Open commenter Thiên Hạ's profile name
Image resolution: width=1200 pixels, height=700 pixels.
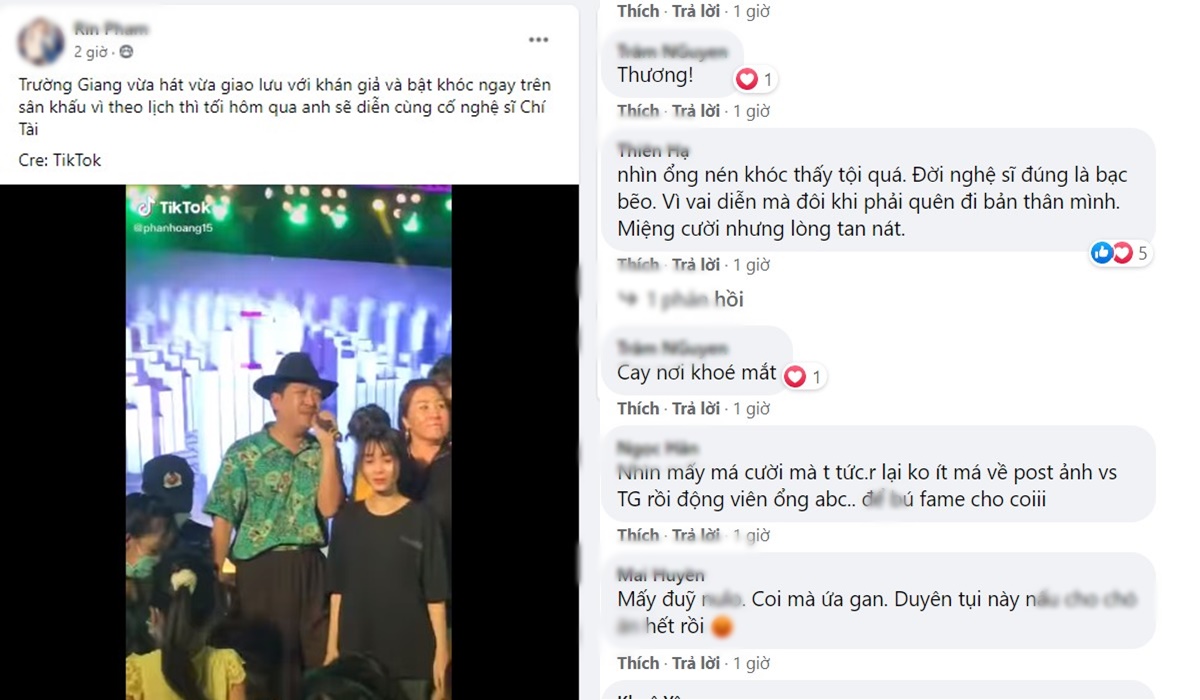[653, 151]
